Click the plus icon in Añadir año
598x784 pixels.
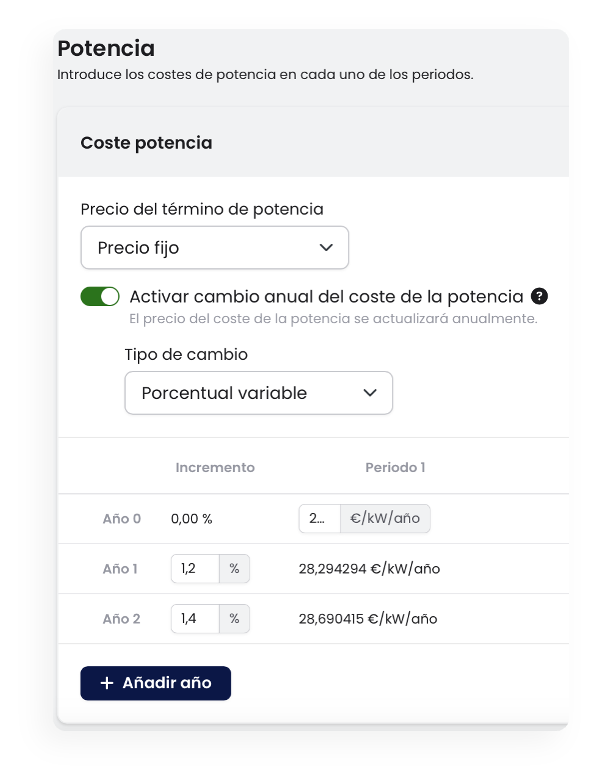point(106,683)
